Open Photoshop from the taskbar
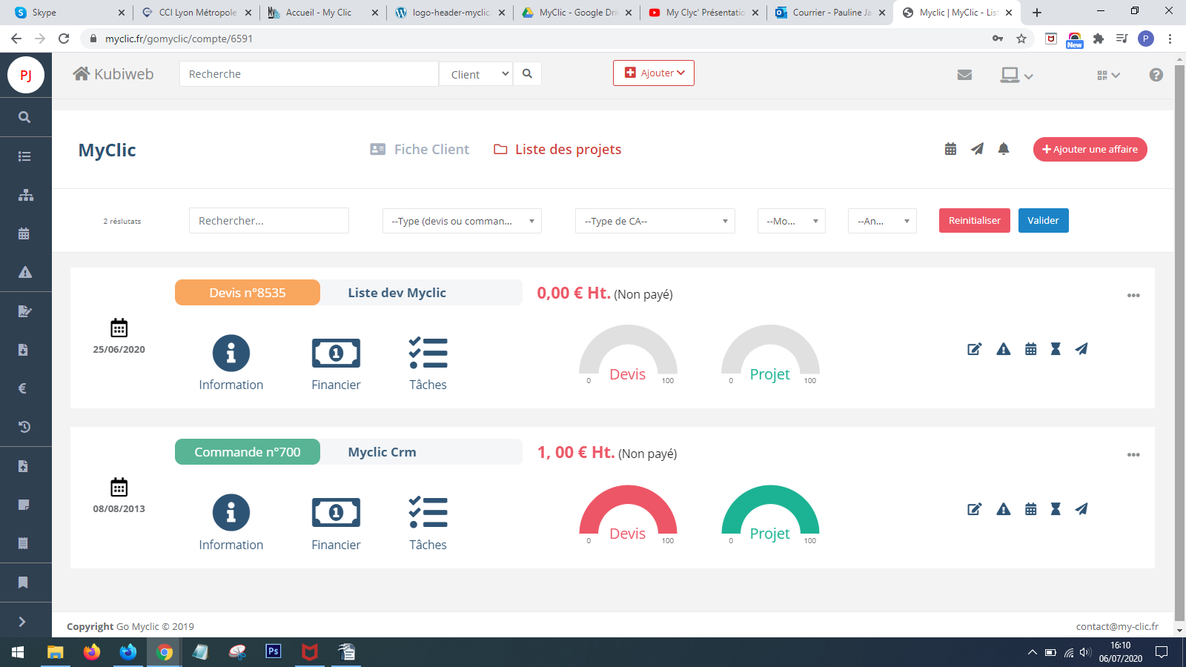Image resolution: width=1186 pixels, height=667 pixels. tap(273, 652)
